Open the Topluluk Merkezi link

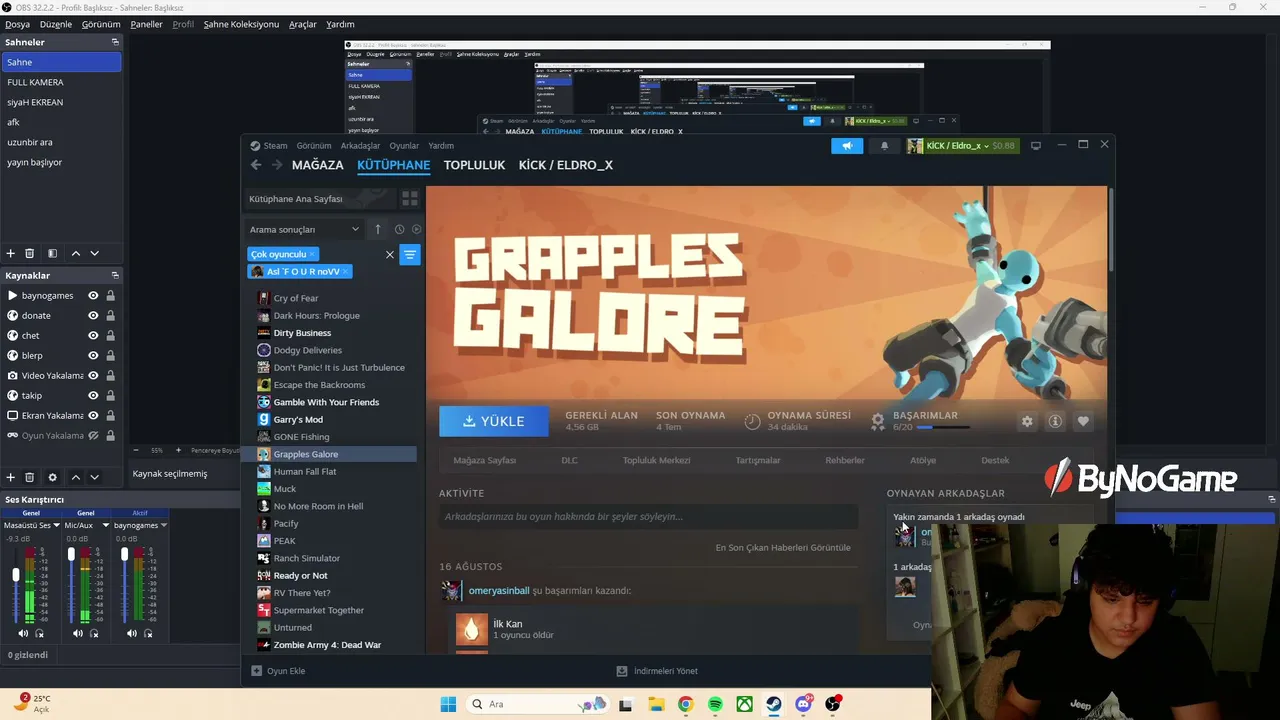[x=657, y=460]
